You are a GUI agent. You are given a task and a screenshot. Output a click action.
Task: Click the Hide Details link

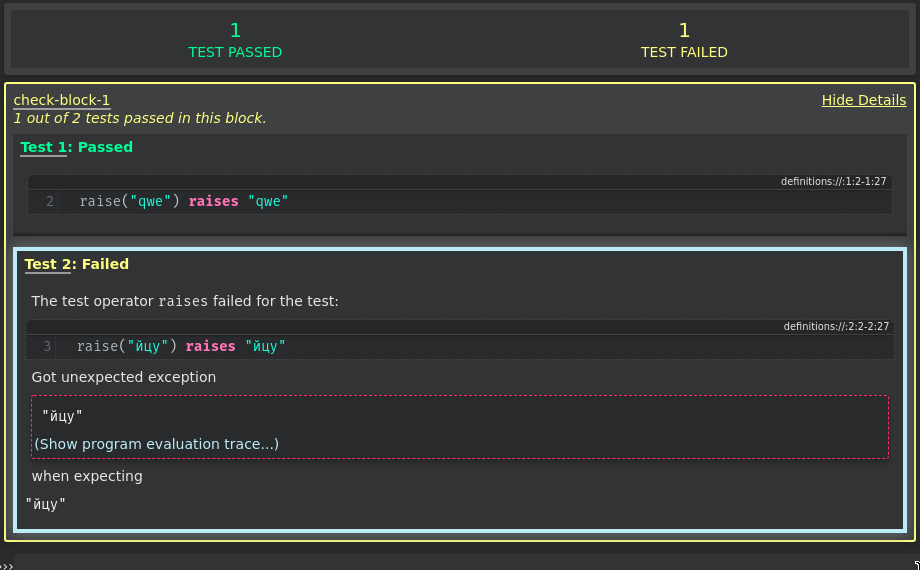864,100
